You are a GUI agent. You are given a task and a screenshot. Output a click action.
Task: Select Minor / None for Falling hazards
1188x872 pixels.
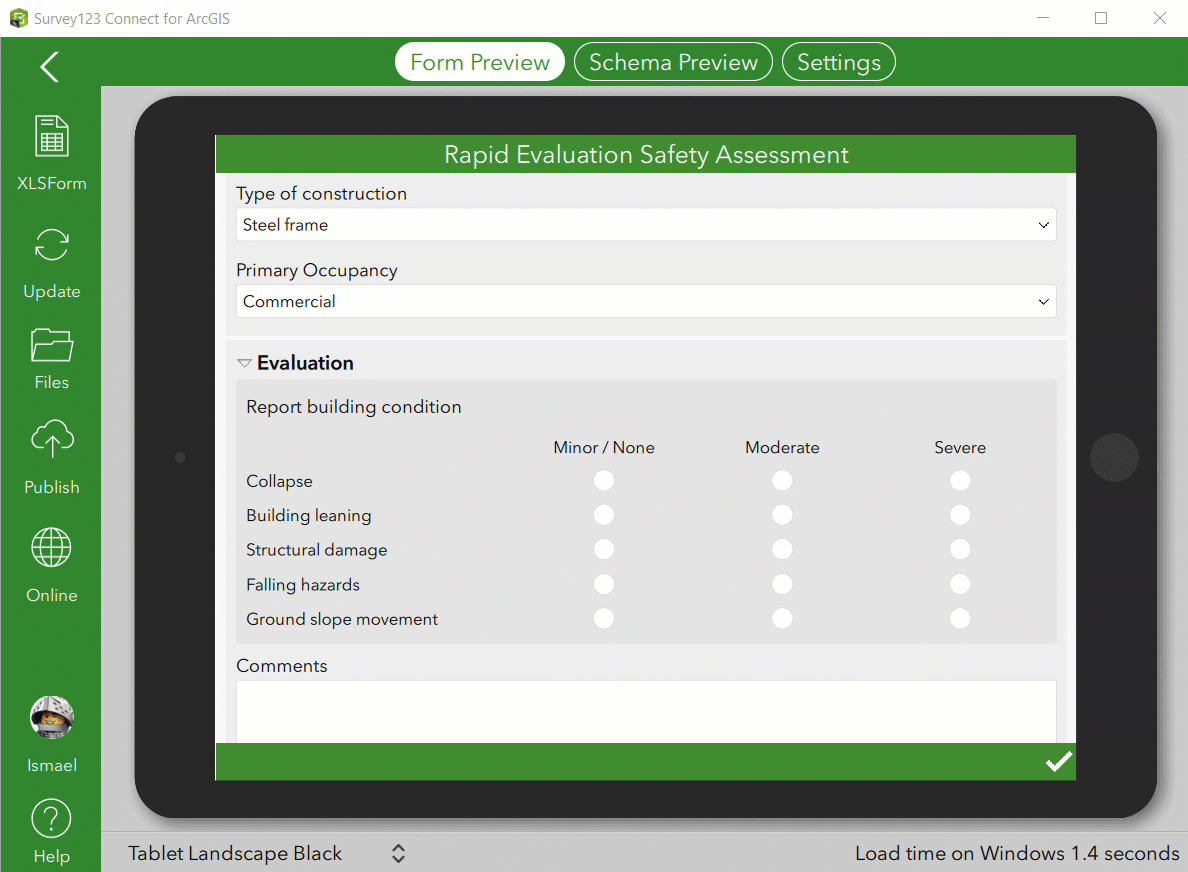click(x=604, y=584)
